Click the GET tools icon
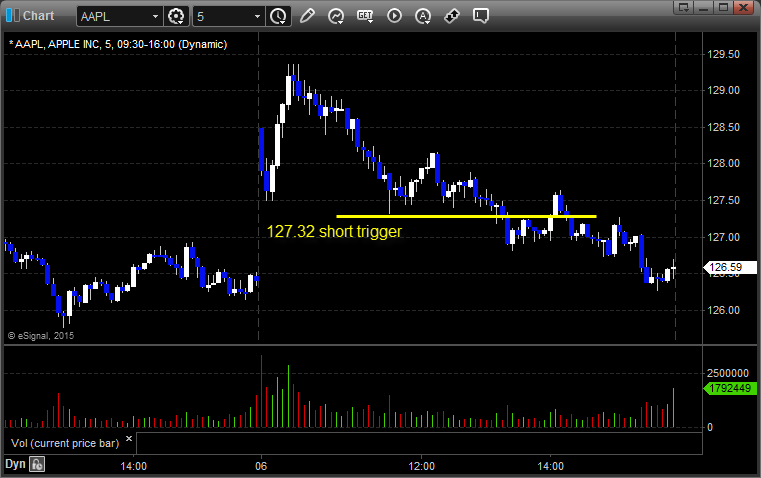 (365, 16)
